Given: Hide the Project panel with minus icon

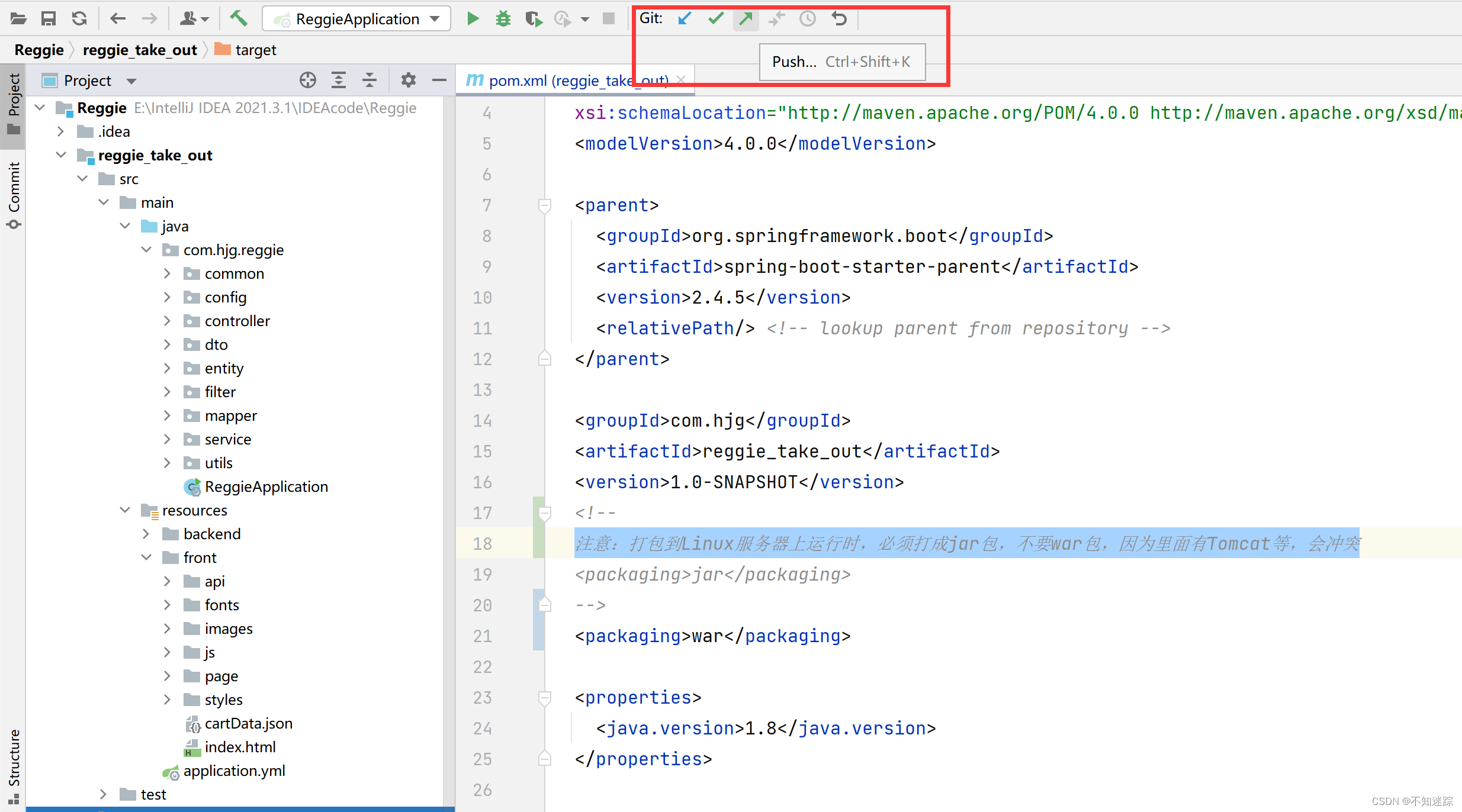Looking at the screenshot, I should (x=439, y=80).
